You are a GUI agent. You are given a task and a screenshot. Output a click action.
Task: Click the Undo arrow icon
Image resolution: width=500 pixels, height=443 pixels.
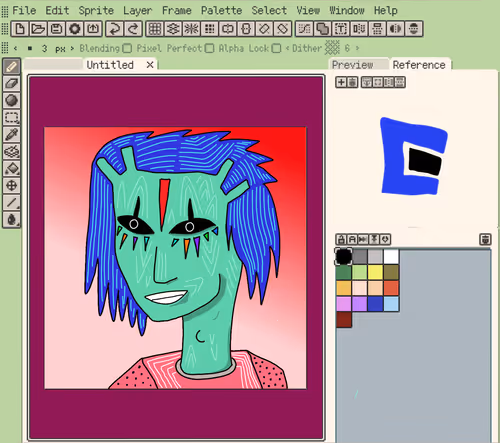(115, 29)
